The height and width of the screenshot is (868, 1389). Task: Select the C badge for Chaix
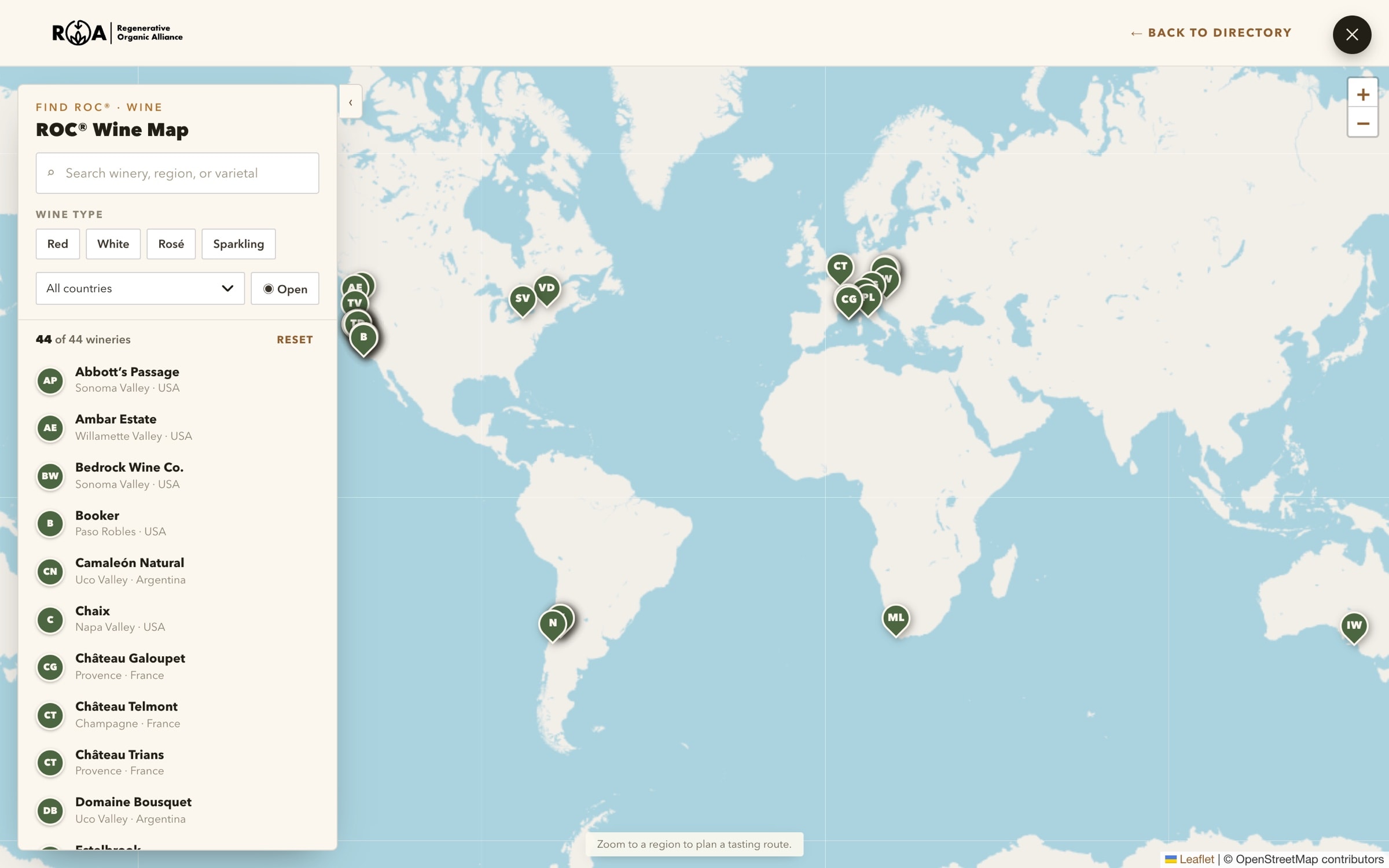(x=50, y=620)
